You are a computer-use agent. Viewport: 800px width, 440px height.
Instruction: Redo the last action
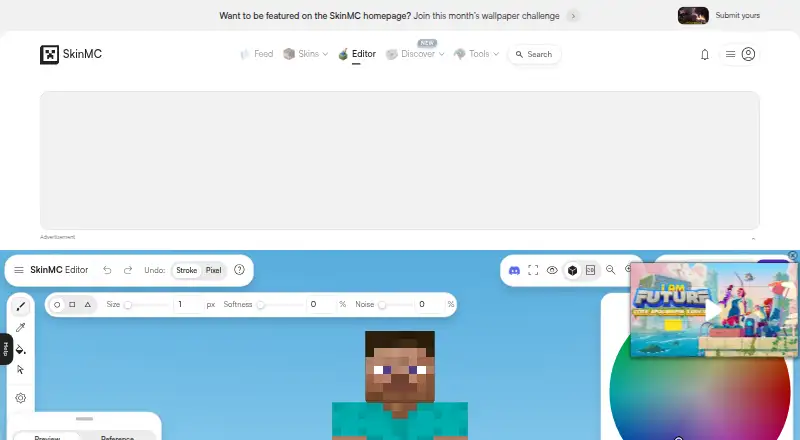click(128, 270)
